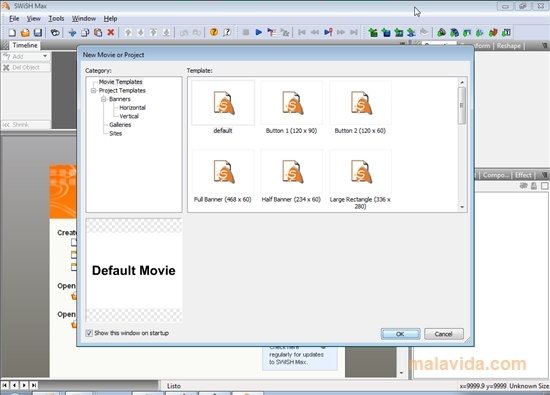Click template list scroll up arrow
550x395 pixels.
462,82
